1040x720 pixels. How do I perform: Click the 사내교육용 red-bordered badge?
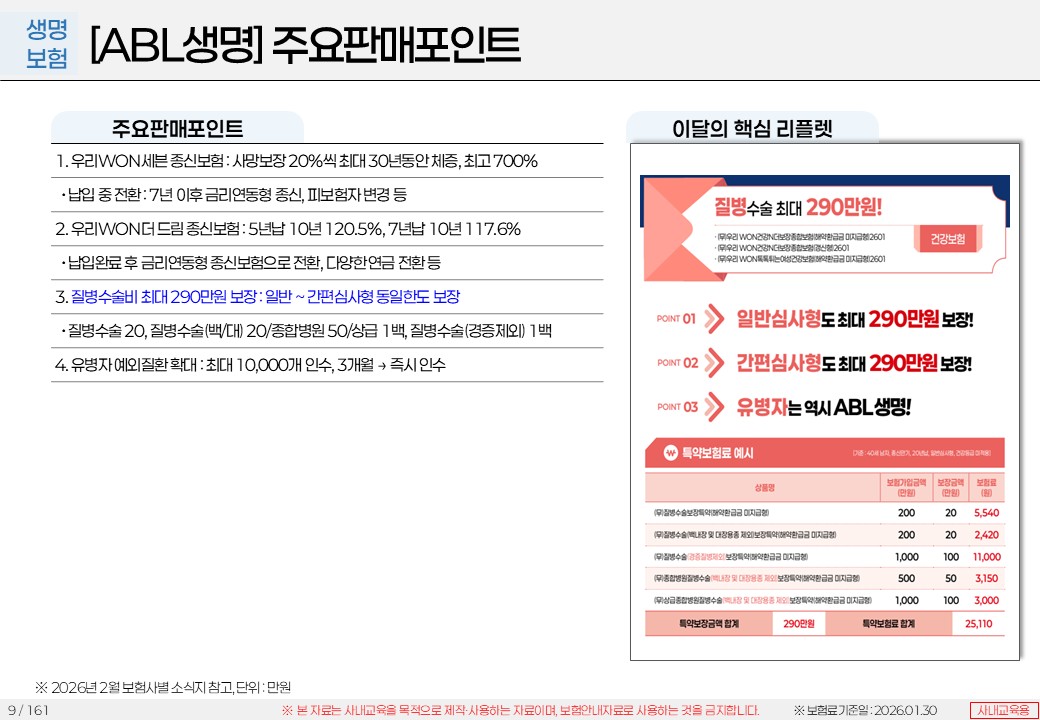pyautogui.click(x=1004, y=710)
